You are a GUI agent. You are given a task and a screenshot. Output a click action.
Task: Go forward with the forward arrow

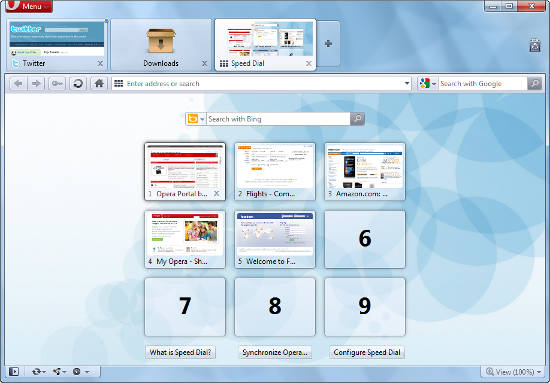tap(36, 84)
